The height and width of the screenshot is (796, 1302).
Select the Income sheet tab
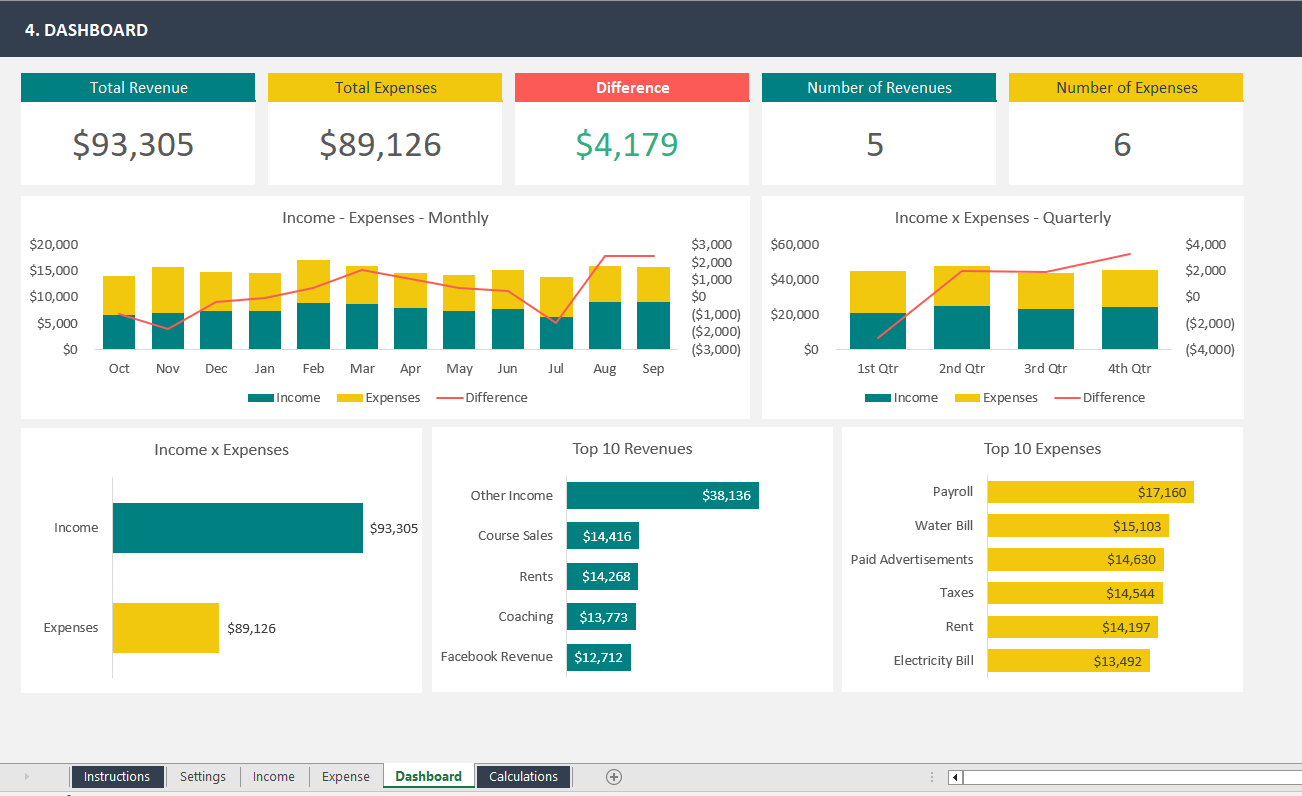(273, 776)
